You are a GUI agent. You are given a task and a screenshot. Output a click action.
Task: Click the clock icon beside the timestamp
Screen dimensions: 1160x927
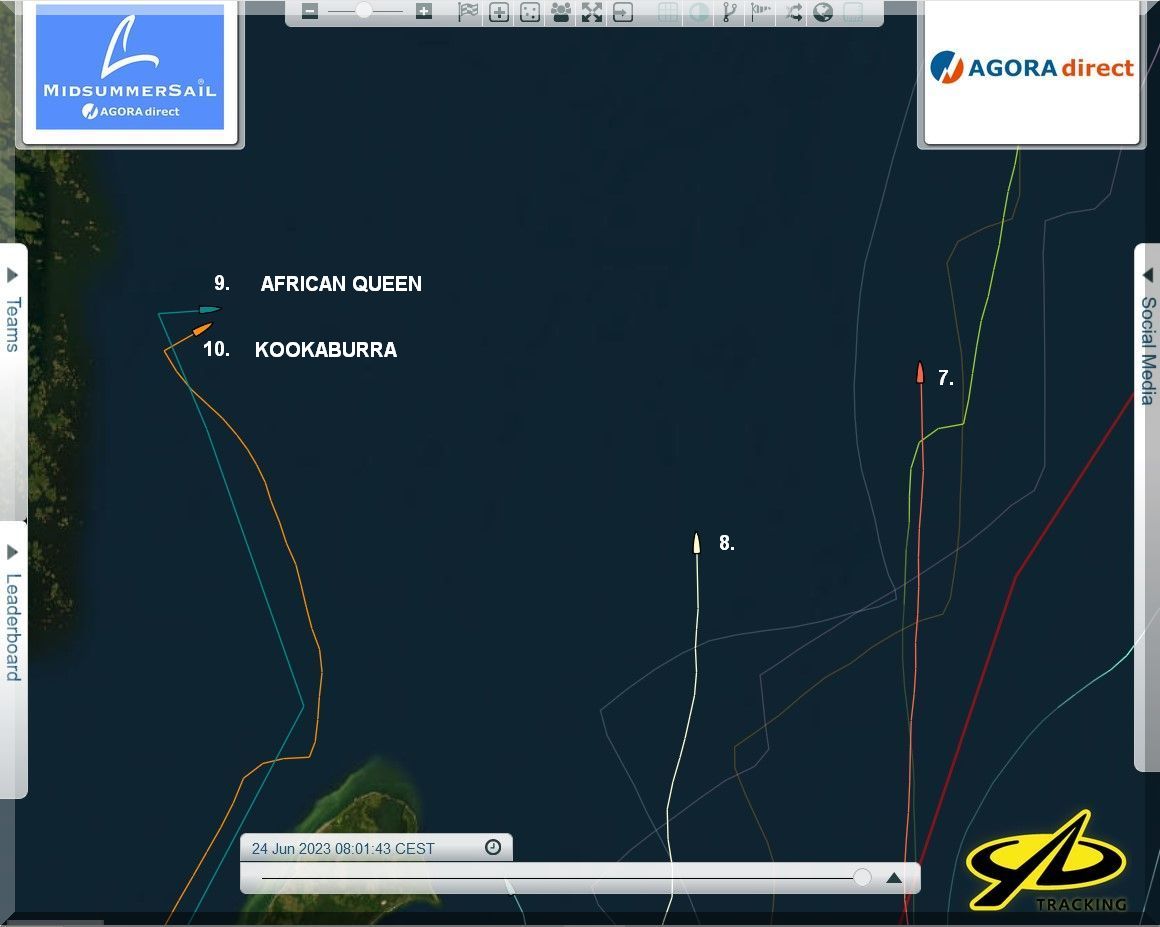(493, 847)
